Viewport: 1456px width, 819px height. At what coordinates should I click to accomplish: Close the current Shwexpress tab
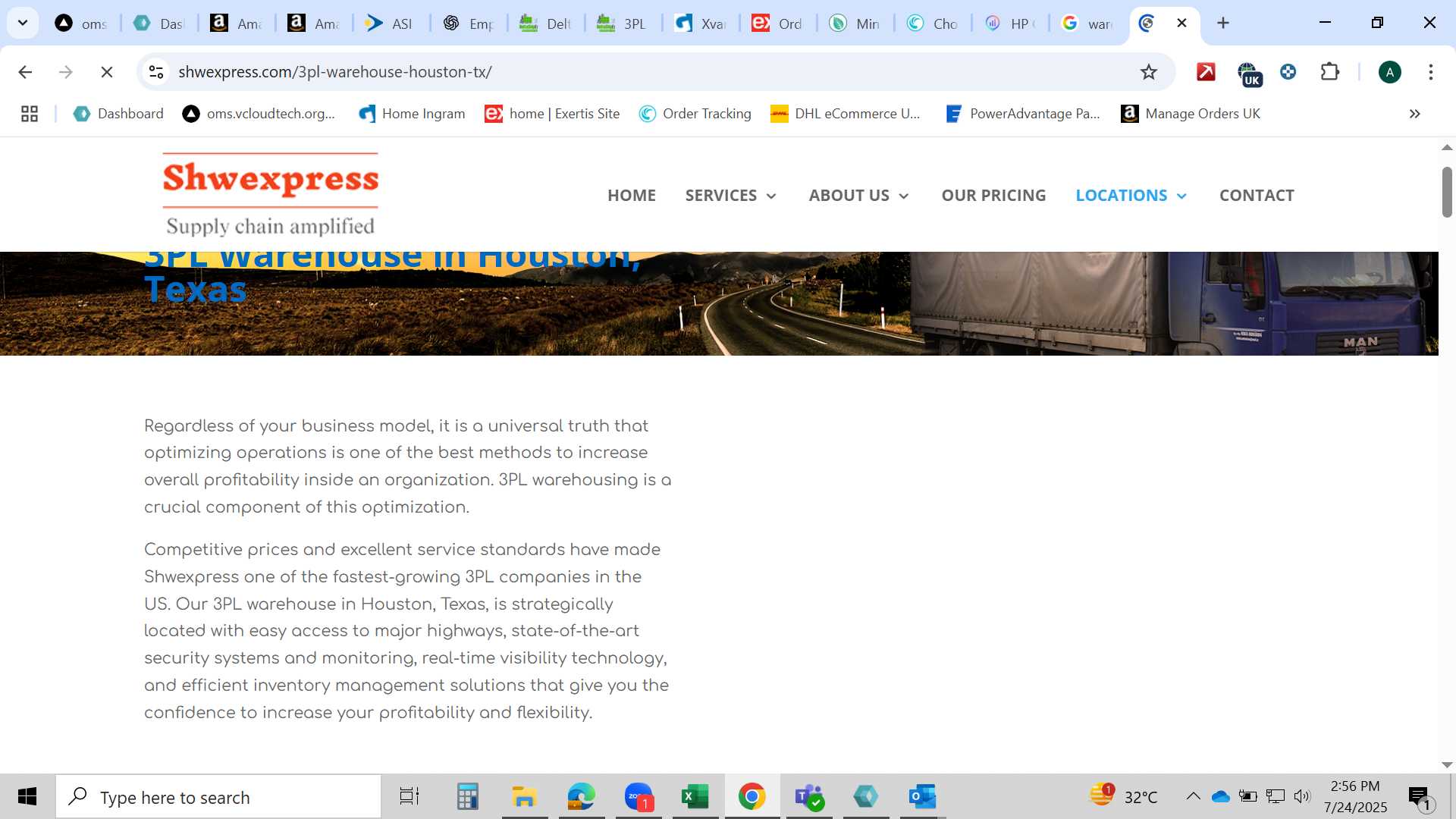[1181, 23]
